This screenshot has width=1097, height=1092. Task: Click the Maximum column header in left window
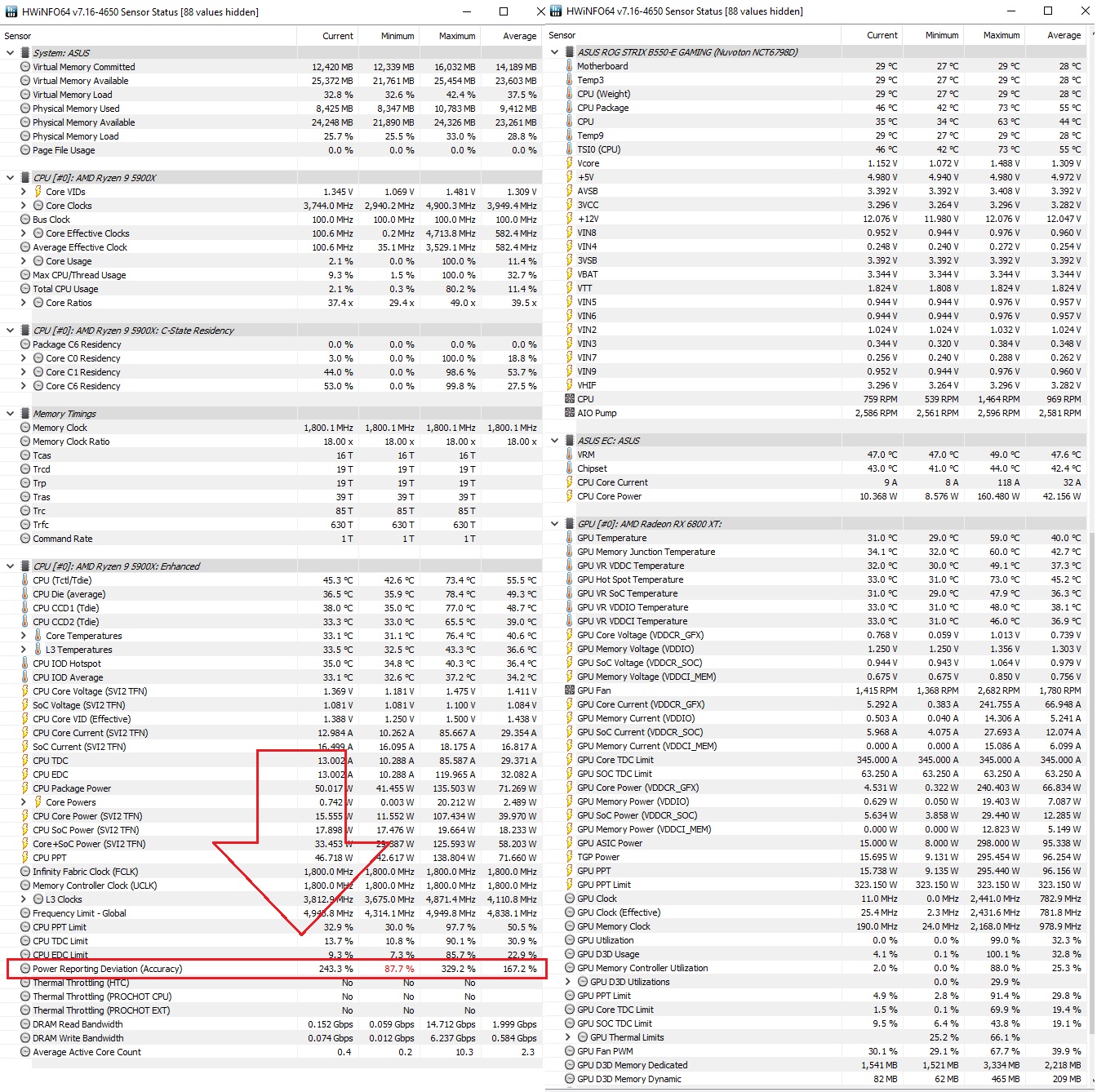coord(450,36)
